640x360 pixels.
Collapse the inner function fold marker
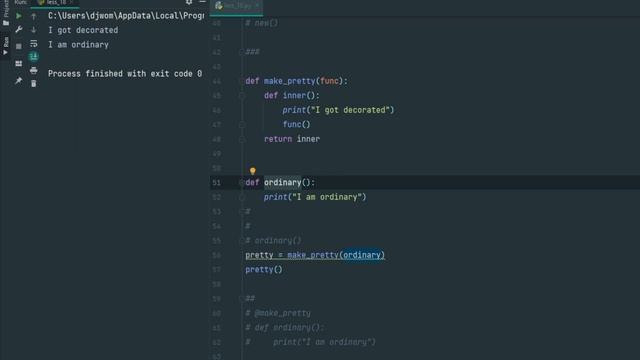[242, 96]
